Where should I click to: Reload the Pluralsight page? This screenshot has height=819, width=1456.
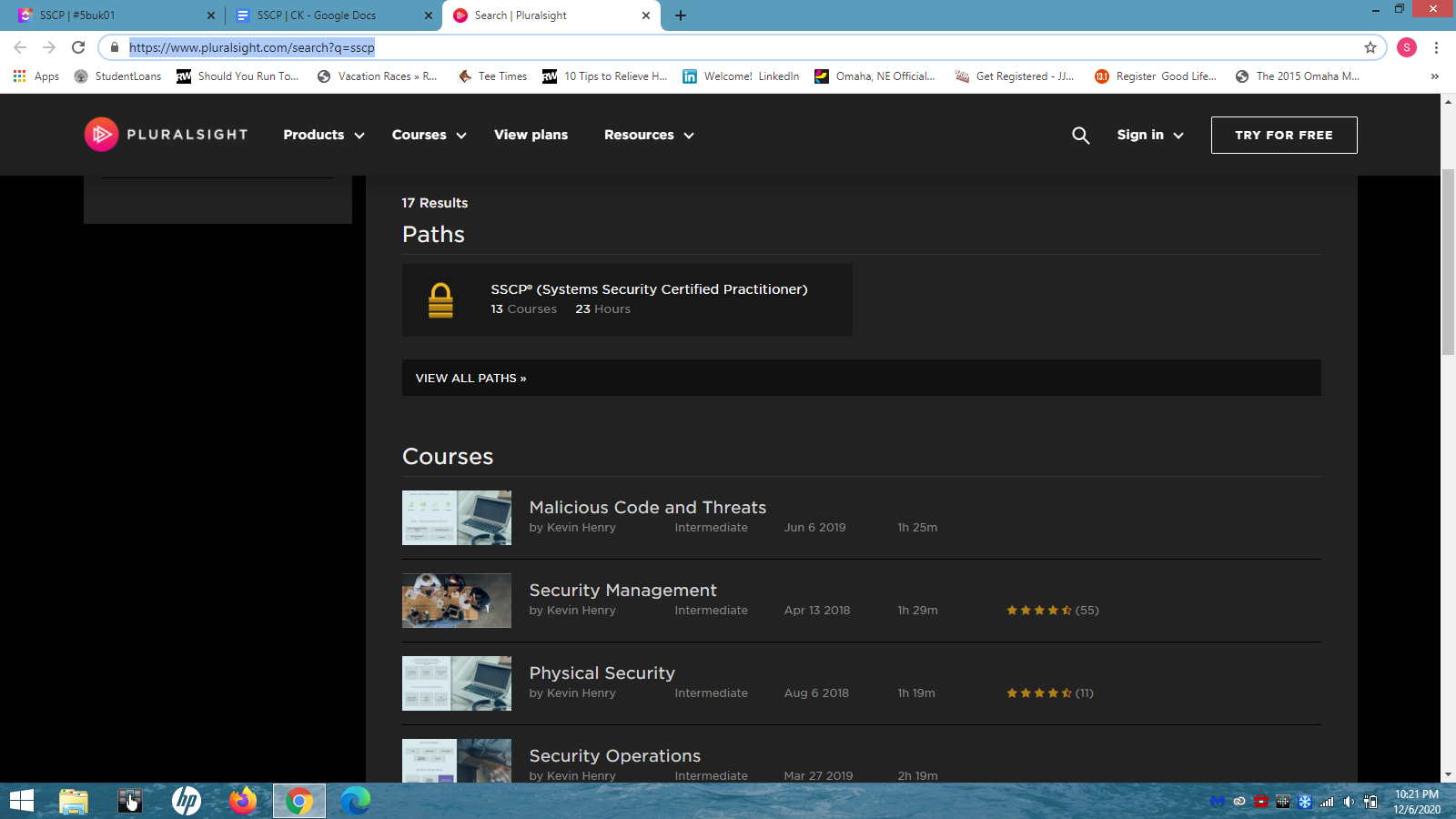[78, 47]
